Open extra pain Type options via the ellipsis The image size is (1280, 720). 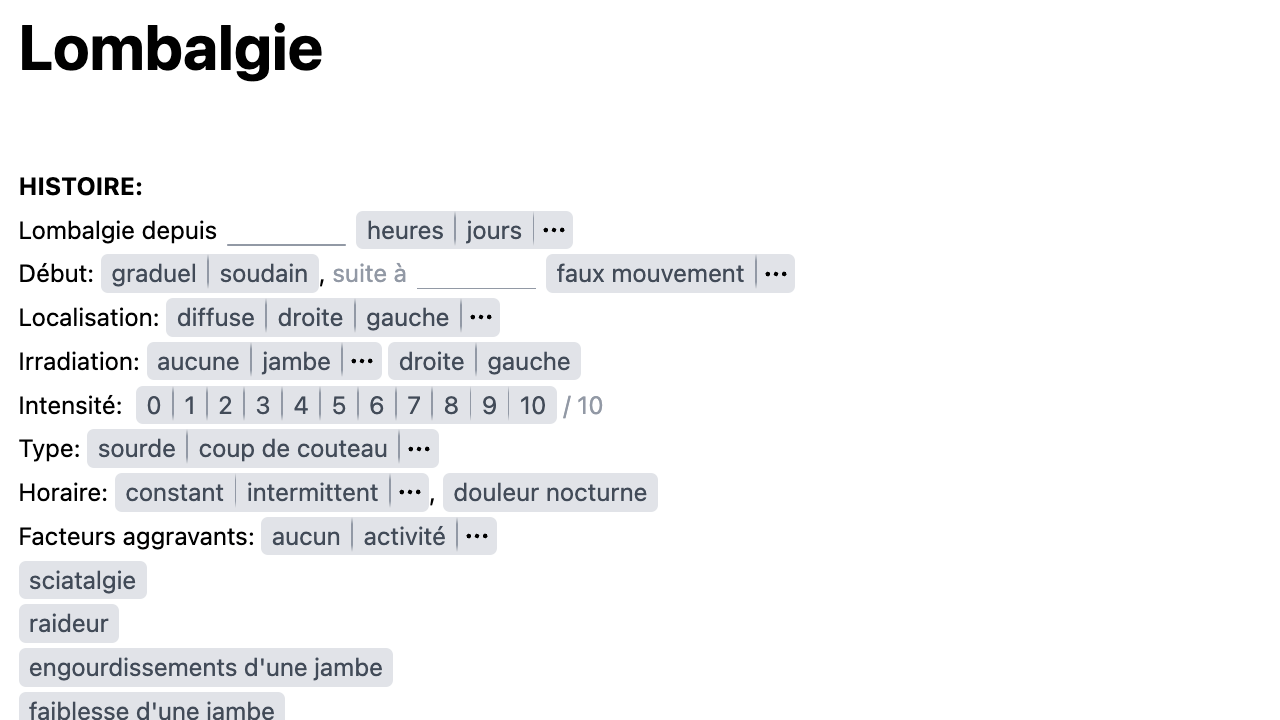coord(419,448)
